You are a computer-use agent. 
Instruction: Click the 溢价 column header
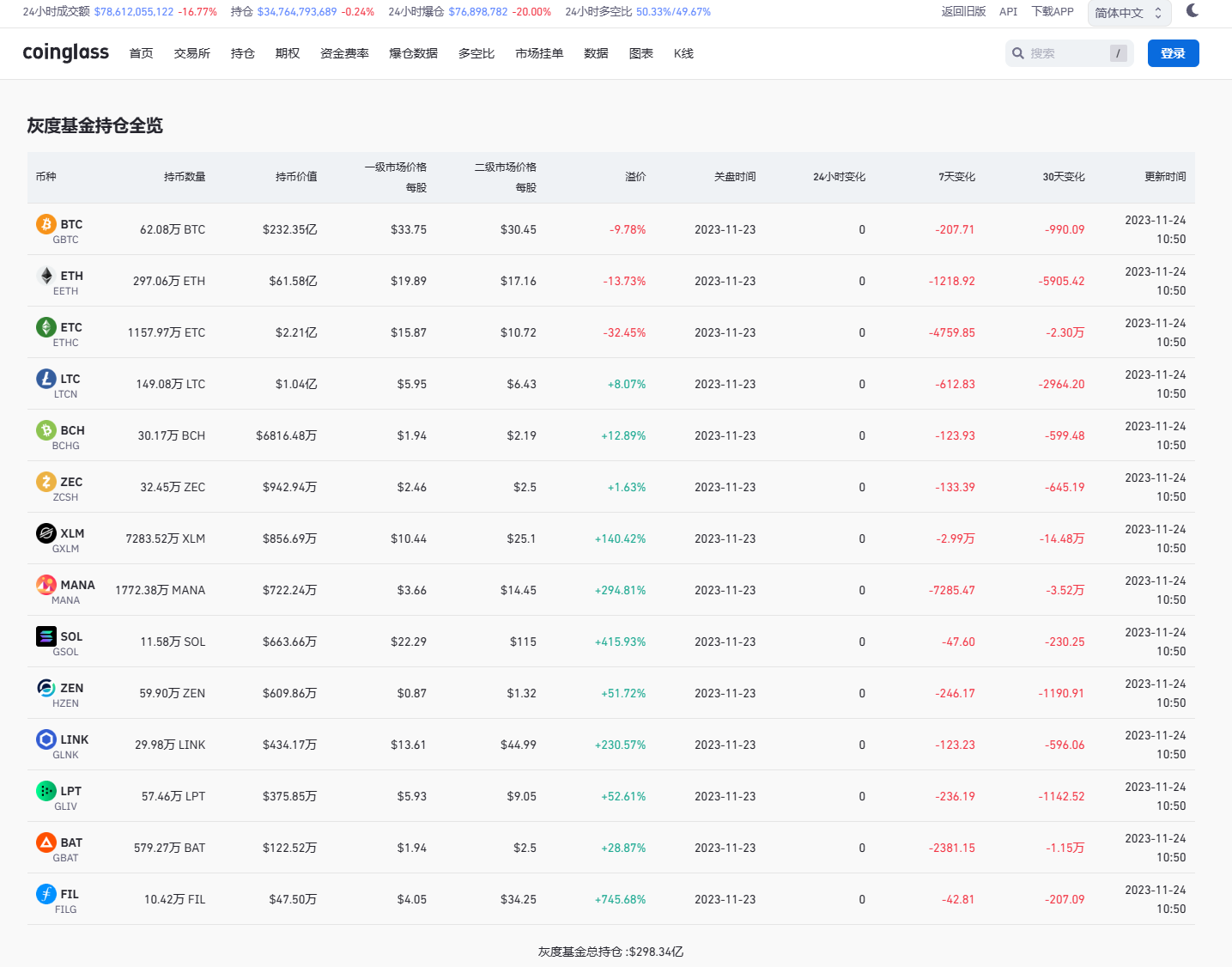pos(635,177)
